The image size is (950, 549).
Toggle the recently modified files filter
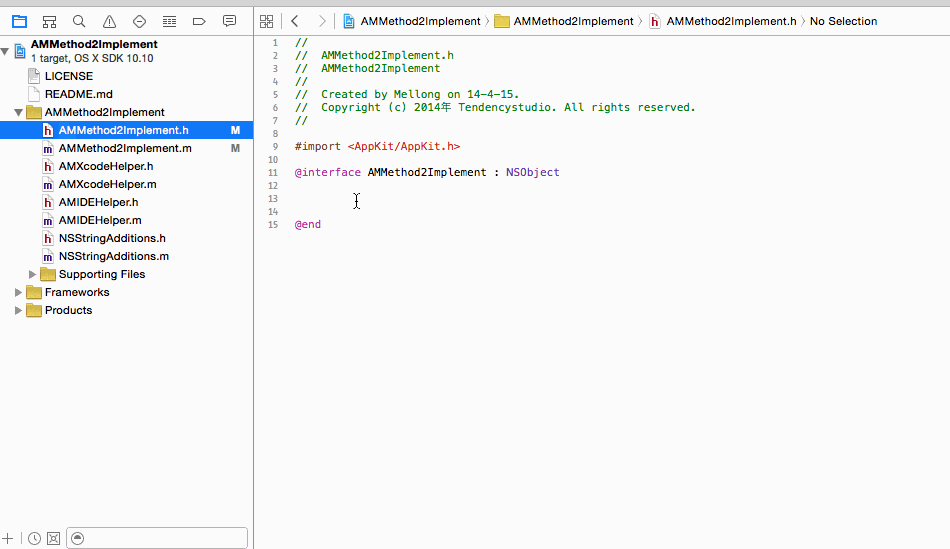coord(34,538)
